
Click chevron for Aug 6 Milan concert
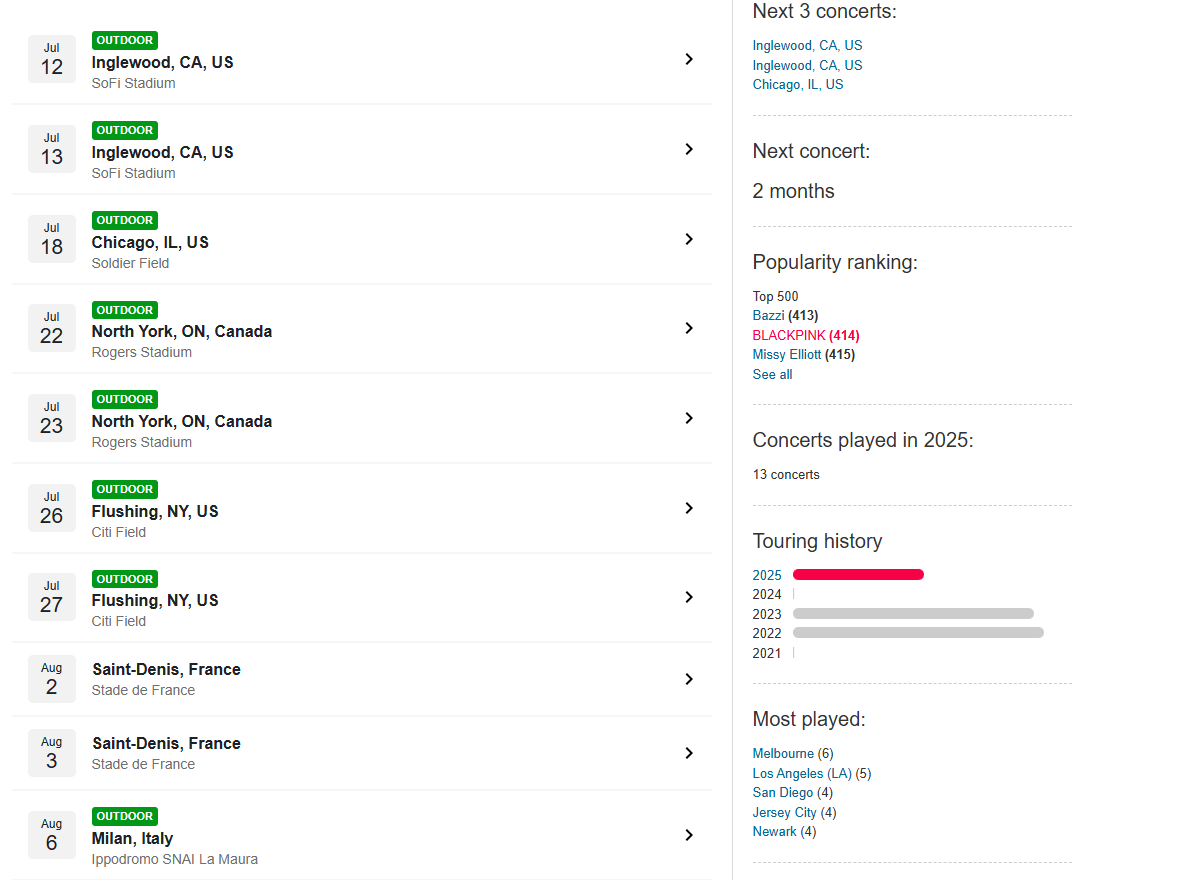click(x=689, y=835)
